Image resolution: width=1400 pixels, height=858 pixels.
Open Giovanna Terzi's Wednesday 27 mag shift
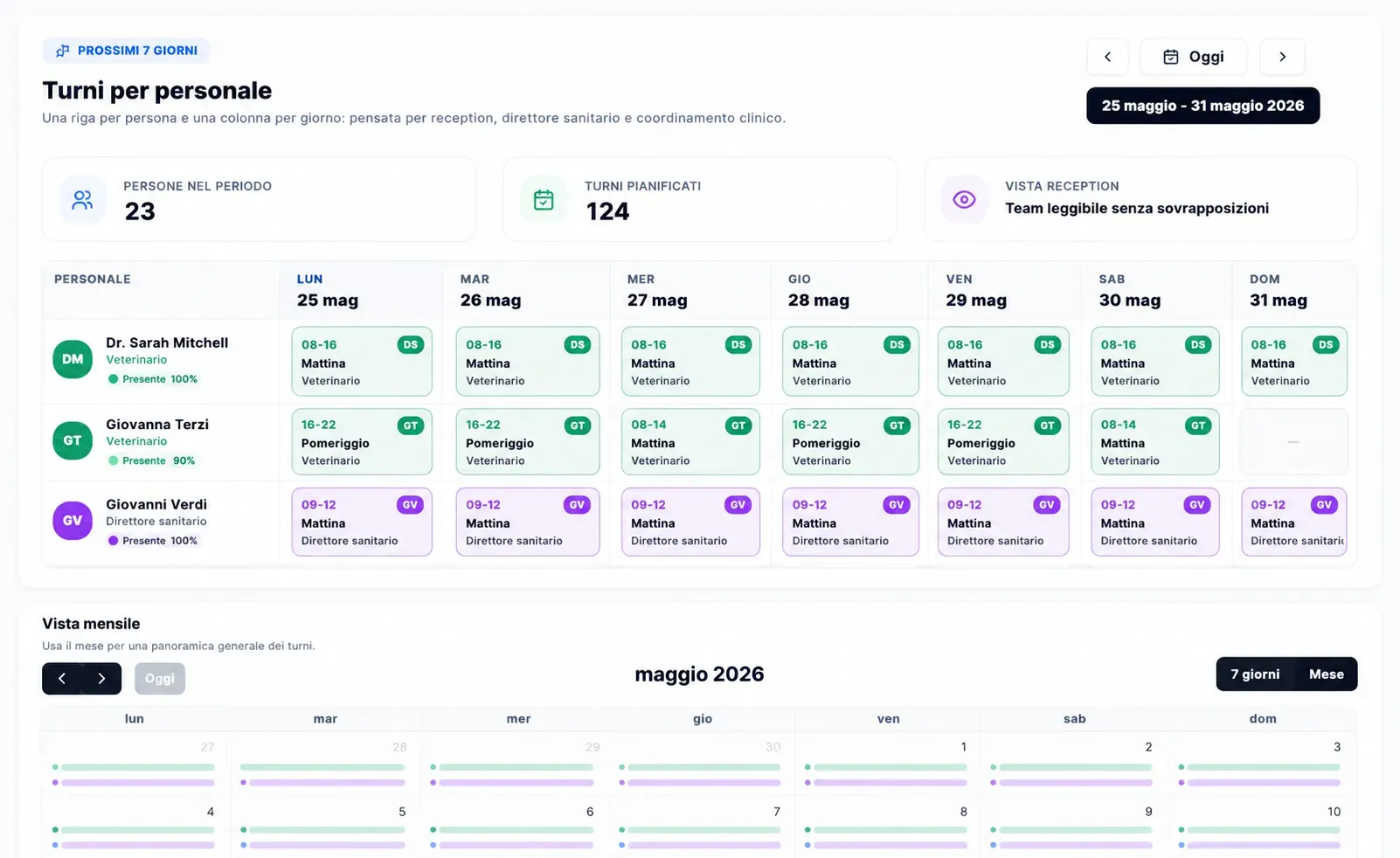pos(690,441)
